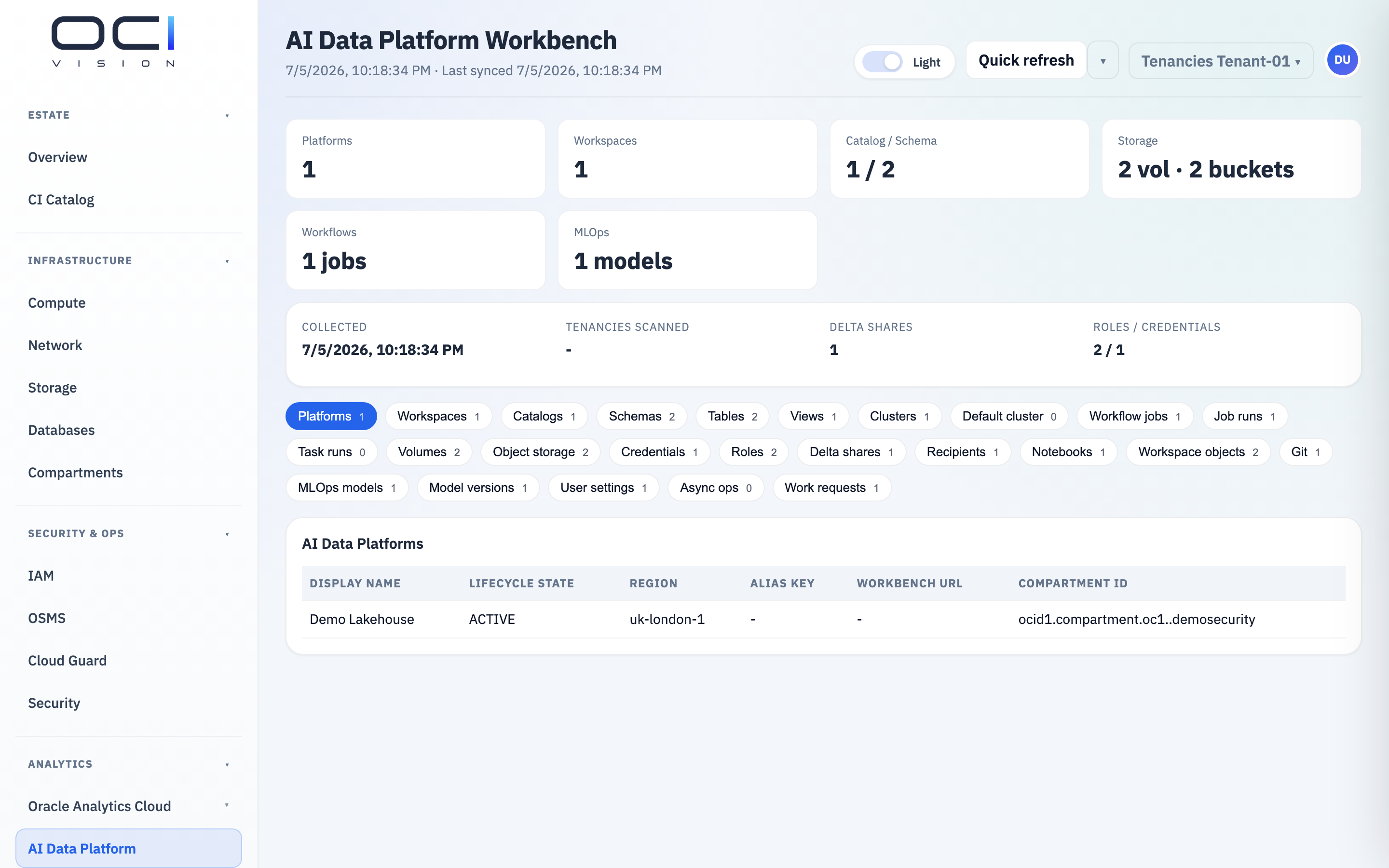The width and height of the screenshot is (1389, 868).
Task: Click the Demo Lakehouse row name
Action: [x=362, y=620]
